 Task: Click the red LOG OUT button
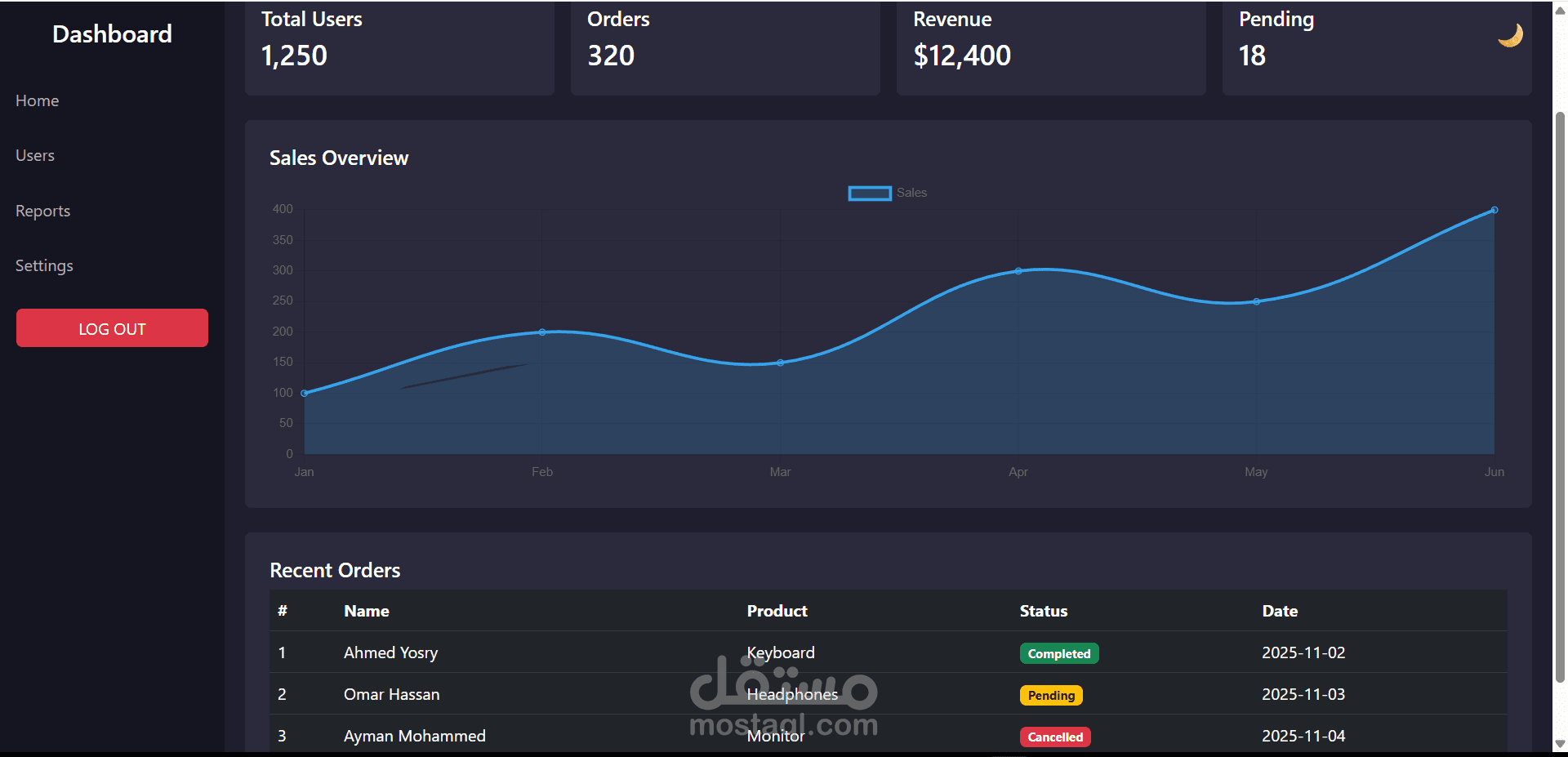tap(112, 327)
